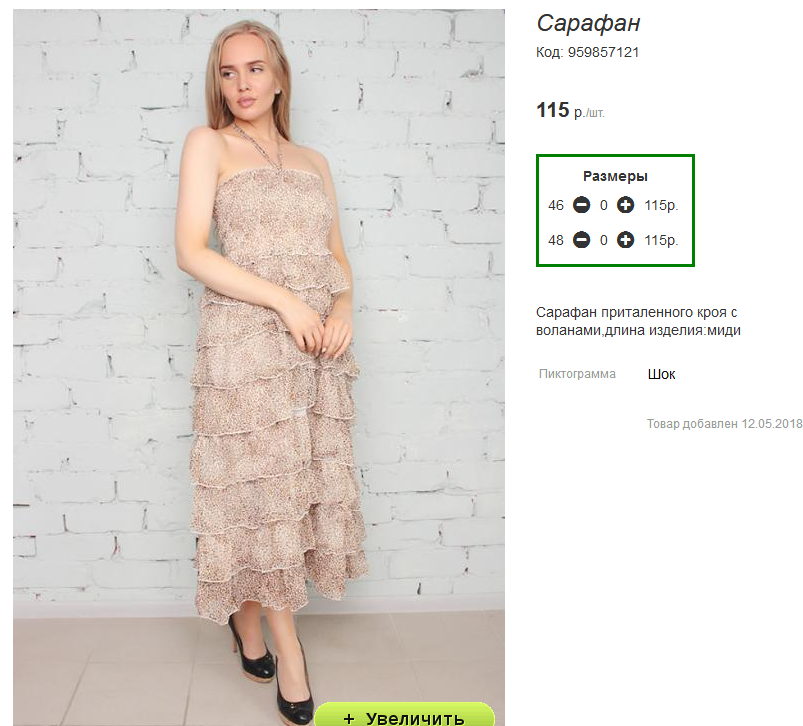Increase quantity for size 46

click(x=625, y=205)
